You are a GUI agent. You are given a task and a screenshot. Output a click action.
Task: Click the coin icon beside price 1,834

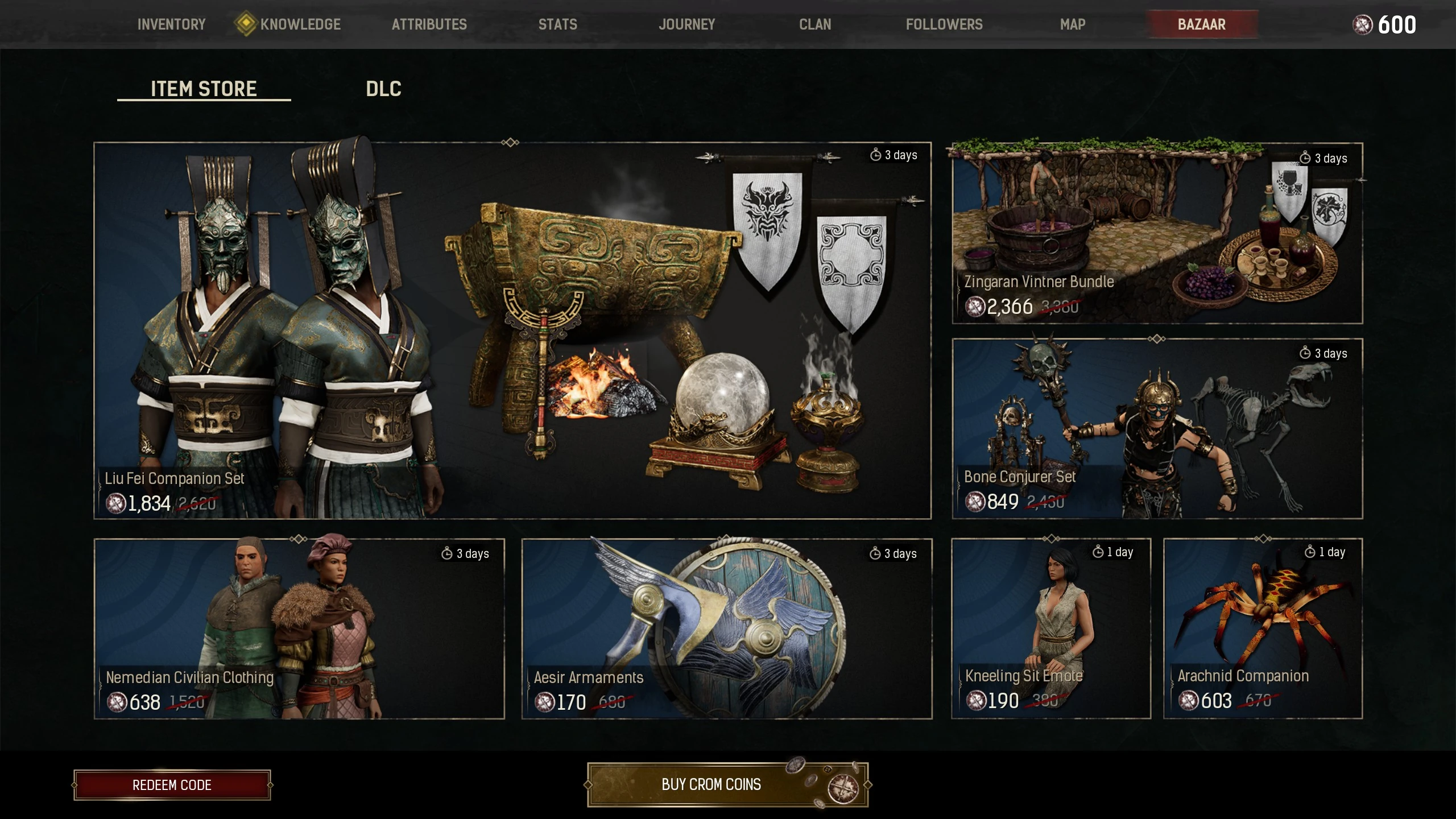pos(116,503)
